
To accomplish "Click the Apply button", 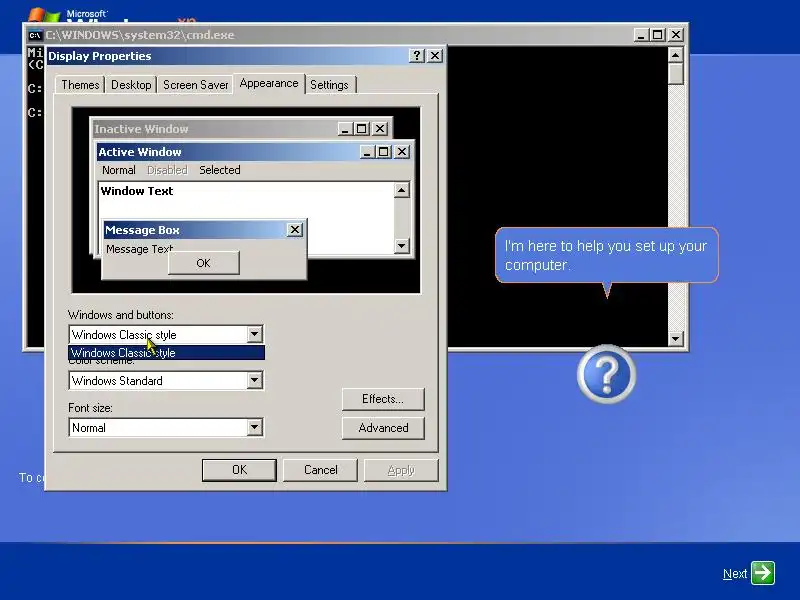I will tap(401, 470).
